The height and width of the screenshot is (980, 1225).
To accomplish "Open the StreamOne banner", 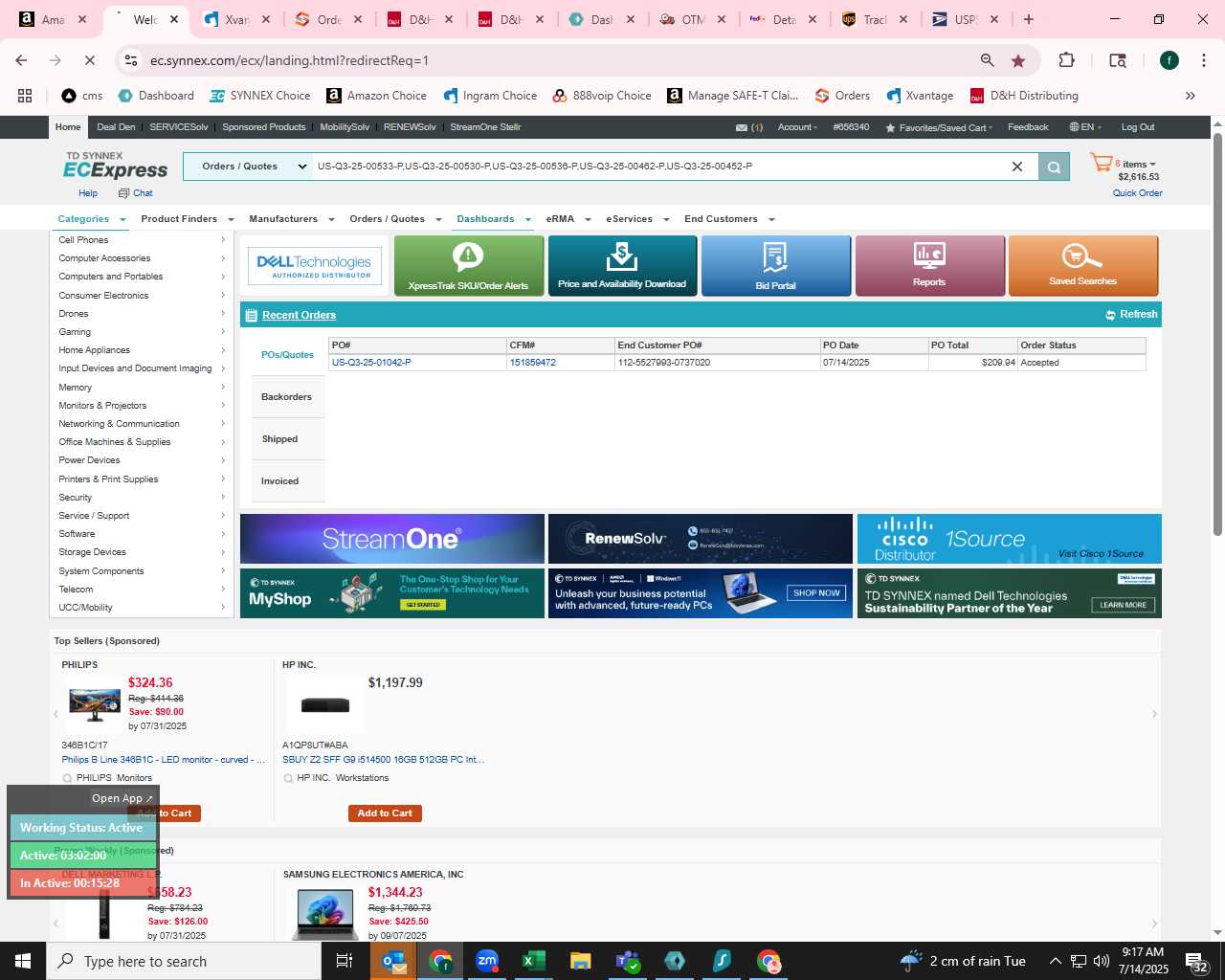I will (392, 539).
